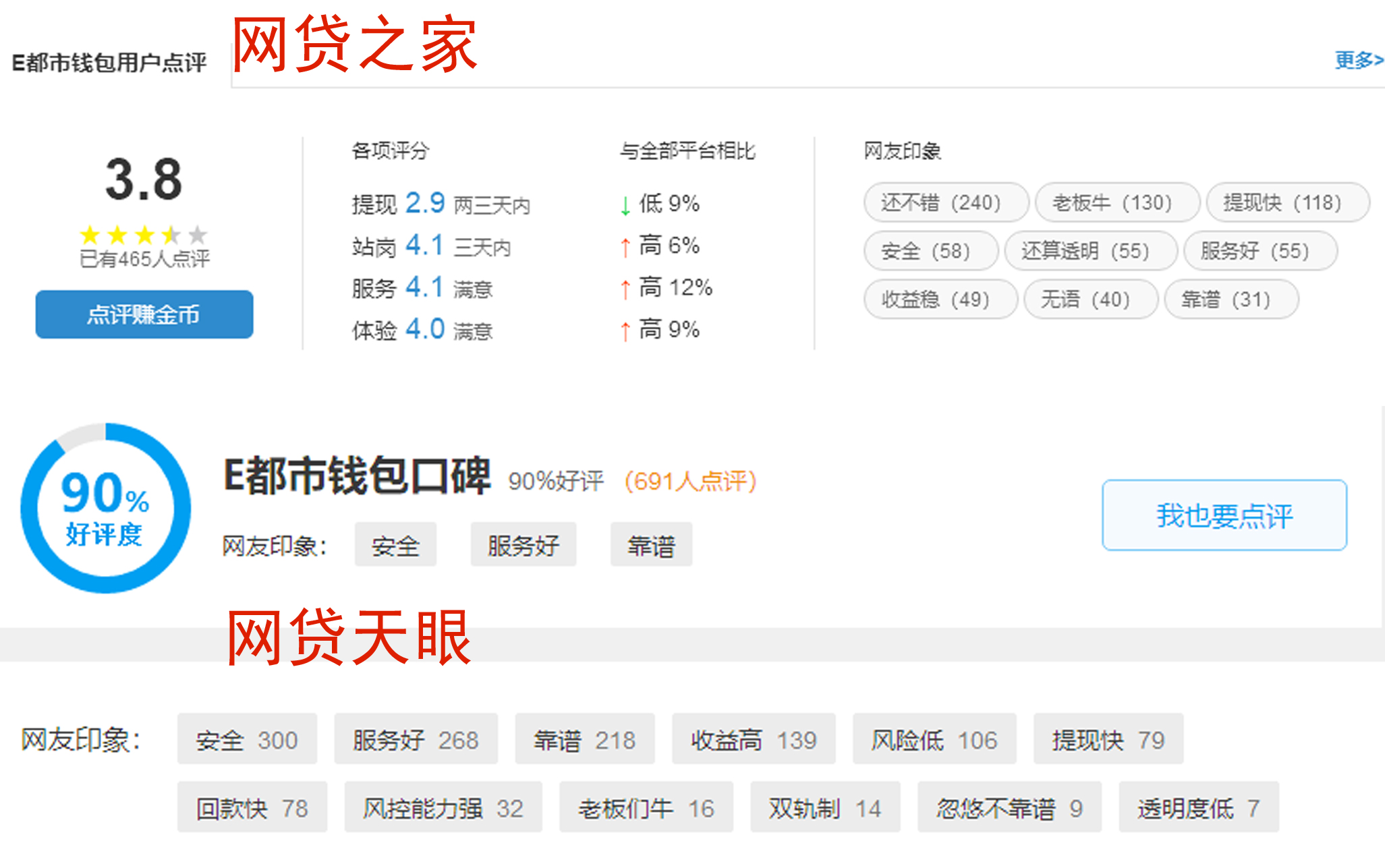Select the 服务好 268 tag
This screenshot has height=868, width=1385.
pos(416,739)
